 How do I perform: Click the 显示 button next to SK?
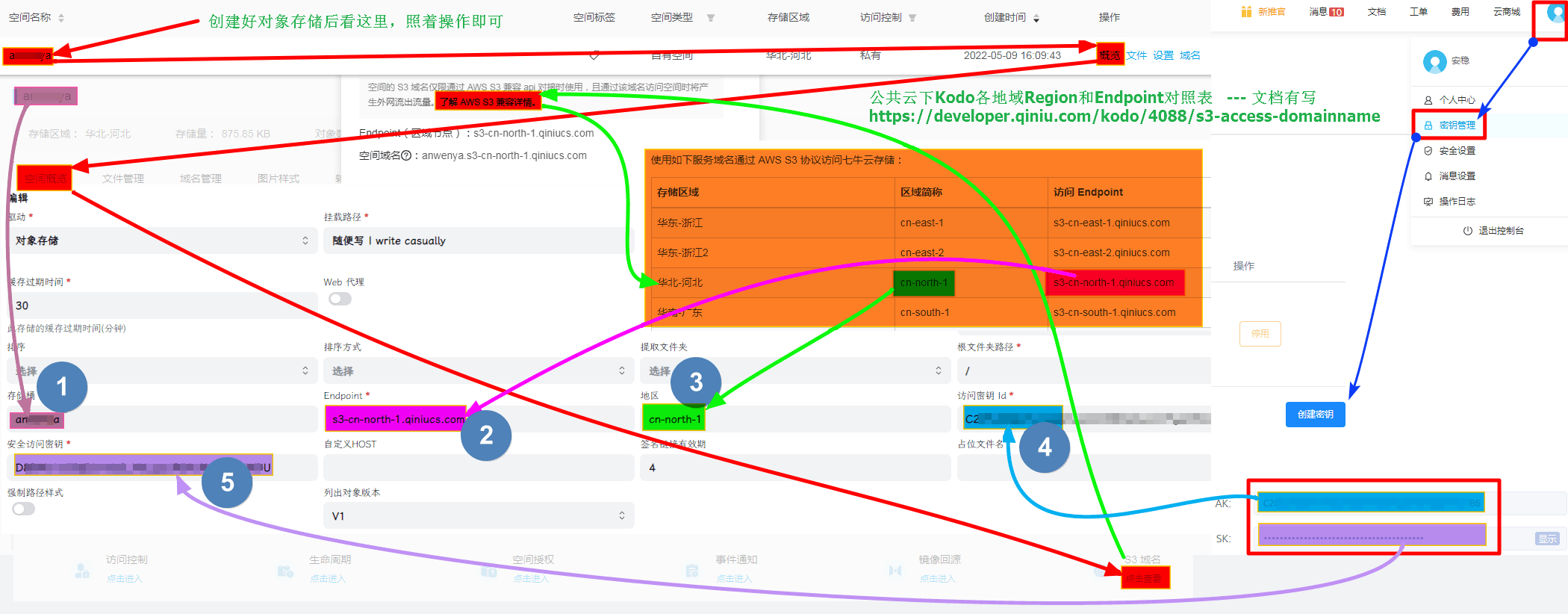[1547, 539]
